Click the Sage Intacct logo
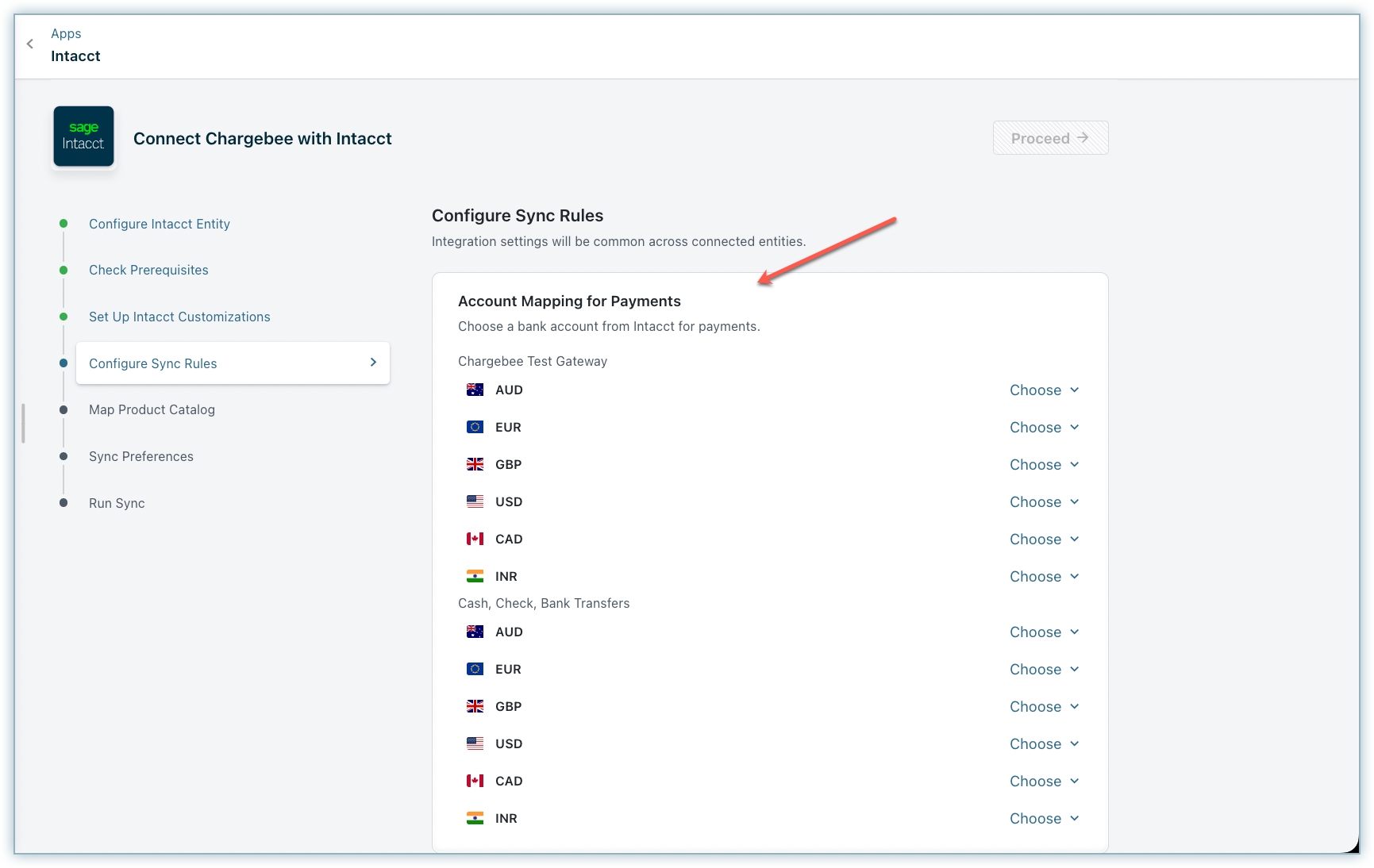This screenshot has width=1374, height=868. coord(83,136)
